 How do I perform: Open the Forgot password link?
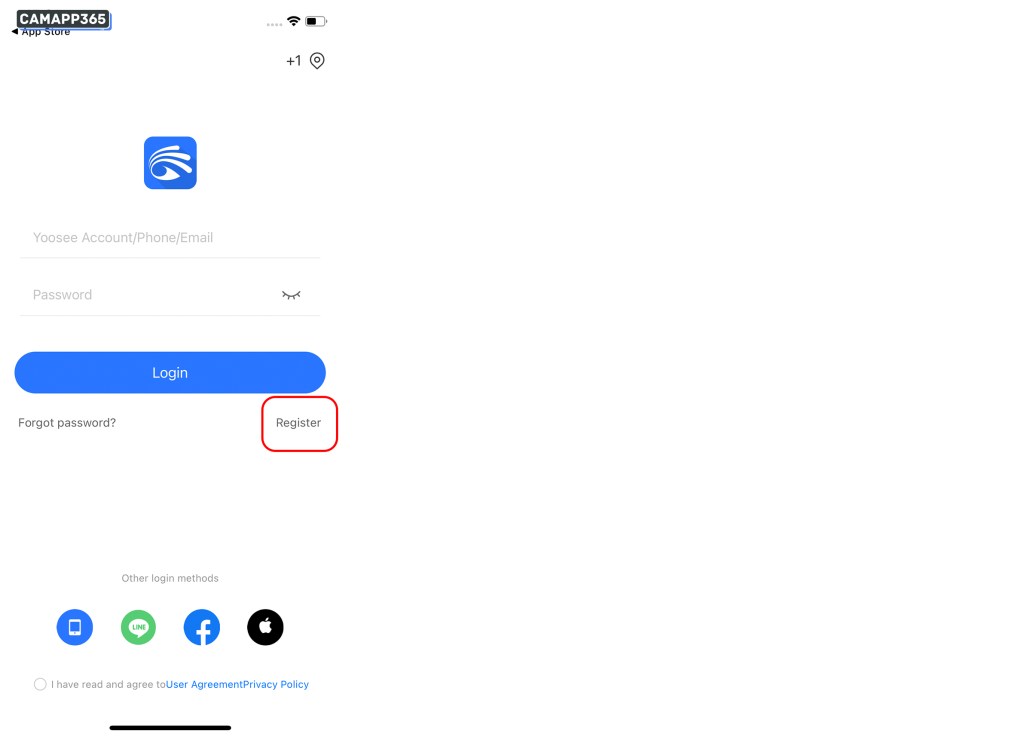(67, 423)
